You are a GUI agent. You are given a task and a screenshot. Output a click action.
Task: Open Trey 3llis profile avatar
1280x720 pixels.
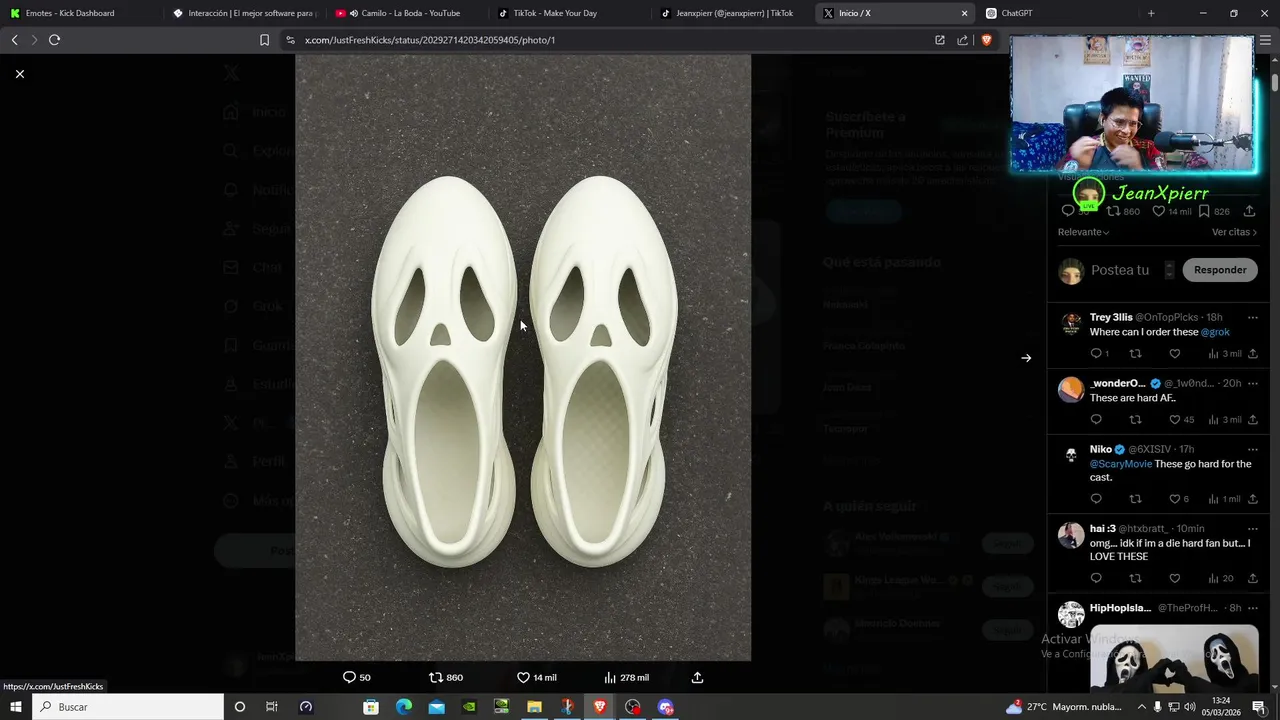(1071, 324)
